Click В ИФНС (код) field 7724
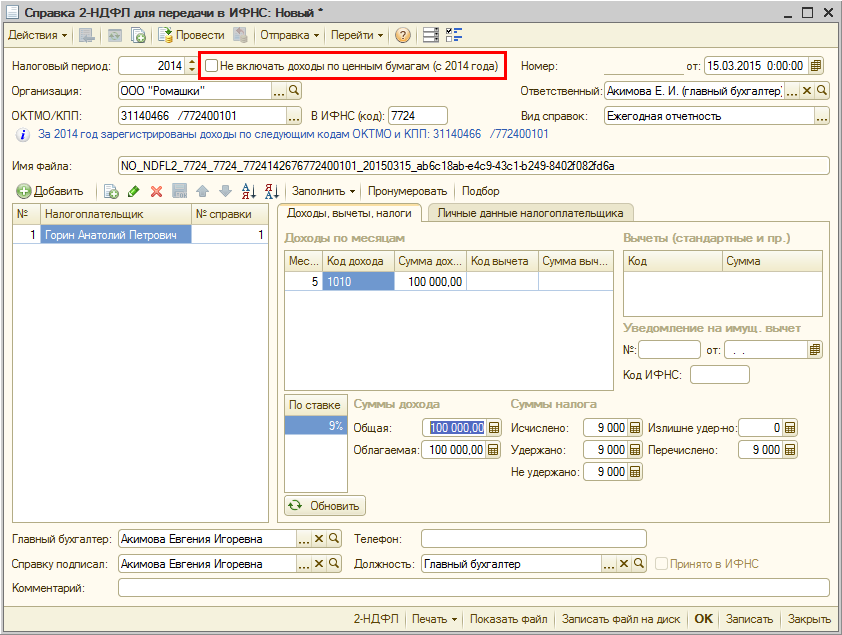This screenshot has height=635, width=842. (x=418, y=116)
